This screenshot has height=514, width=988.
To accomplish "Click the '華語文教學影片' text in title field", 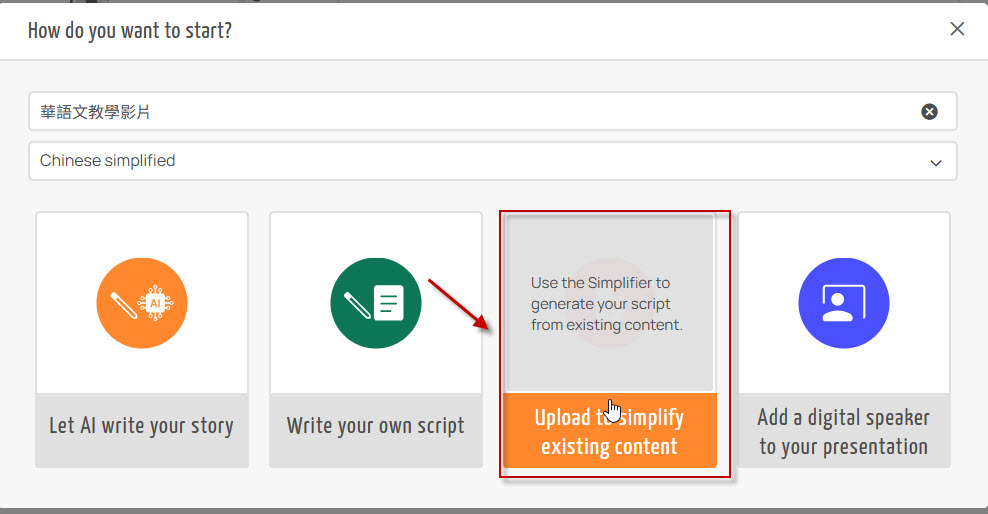I will pos(96,112).
